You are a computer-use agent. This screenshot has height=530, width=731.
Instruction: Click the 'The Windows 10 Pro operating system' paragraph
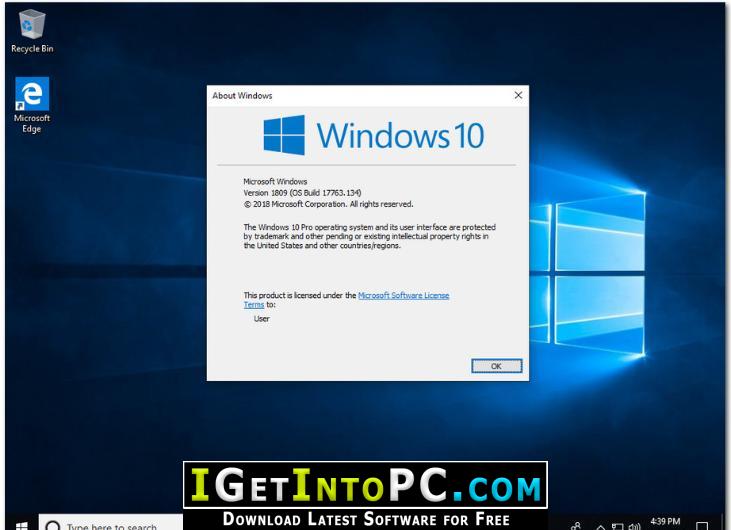pyautogui.click(x=369, y=236)
